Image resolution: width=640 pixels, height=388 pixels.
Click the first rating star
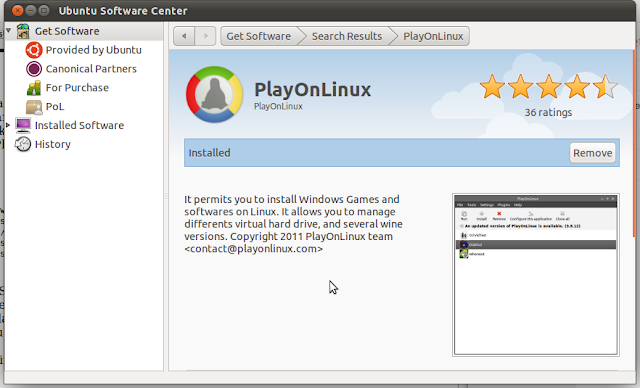[492, 86]
